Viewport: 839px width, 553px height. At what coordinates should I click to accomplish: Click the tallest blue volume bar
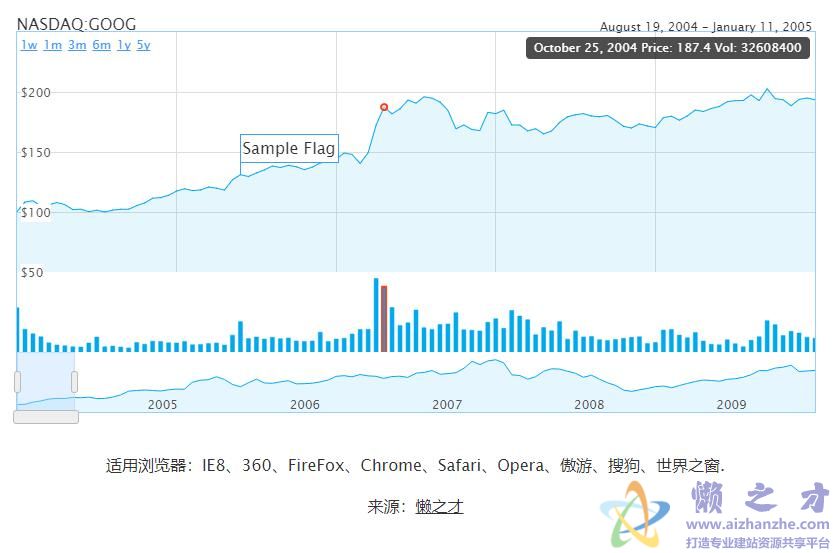(376, 315)
